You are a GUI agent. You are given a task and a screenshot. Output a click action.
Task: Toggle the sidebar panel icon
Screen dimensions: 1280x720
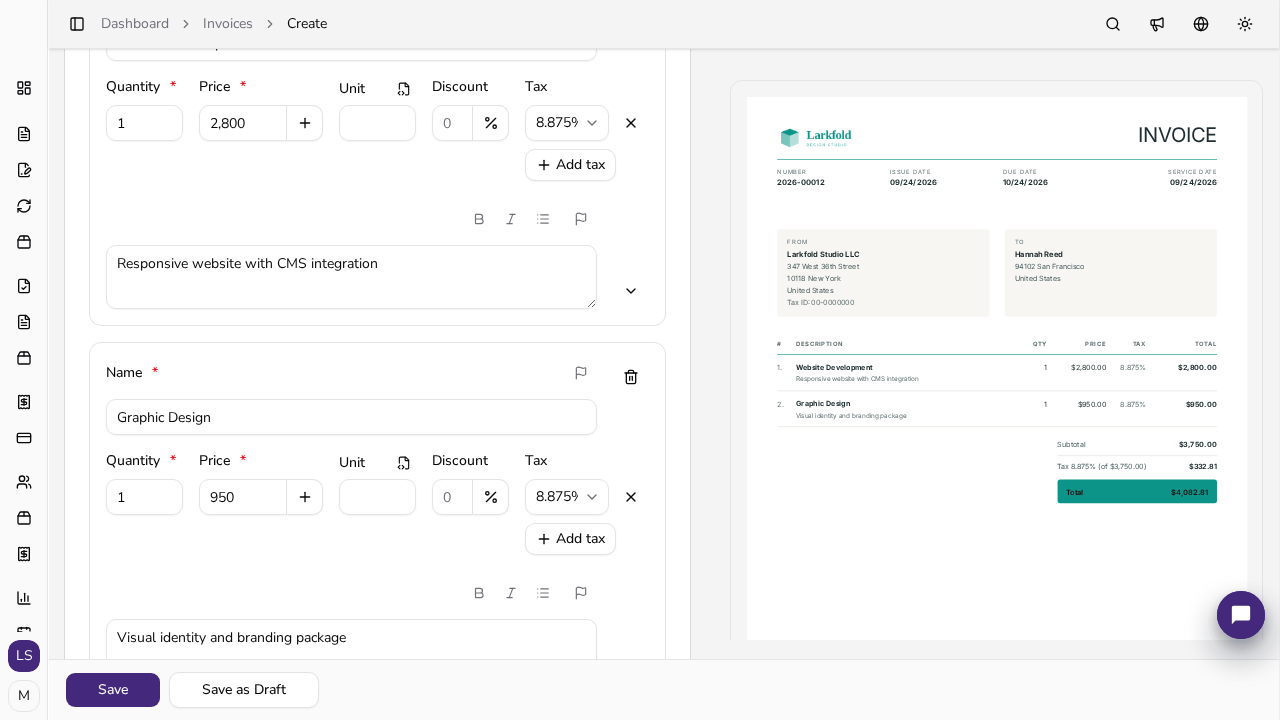click(x=77, y=24)
